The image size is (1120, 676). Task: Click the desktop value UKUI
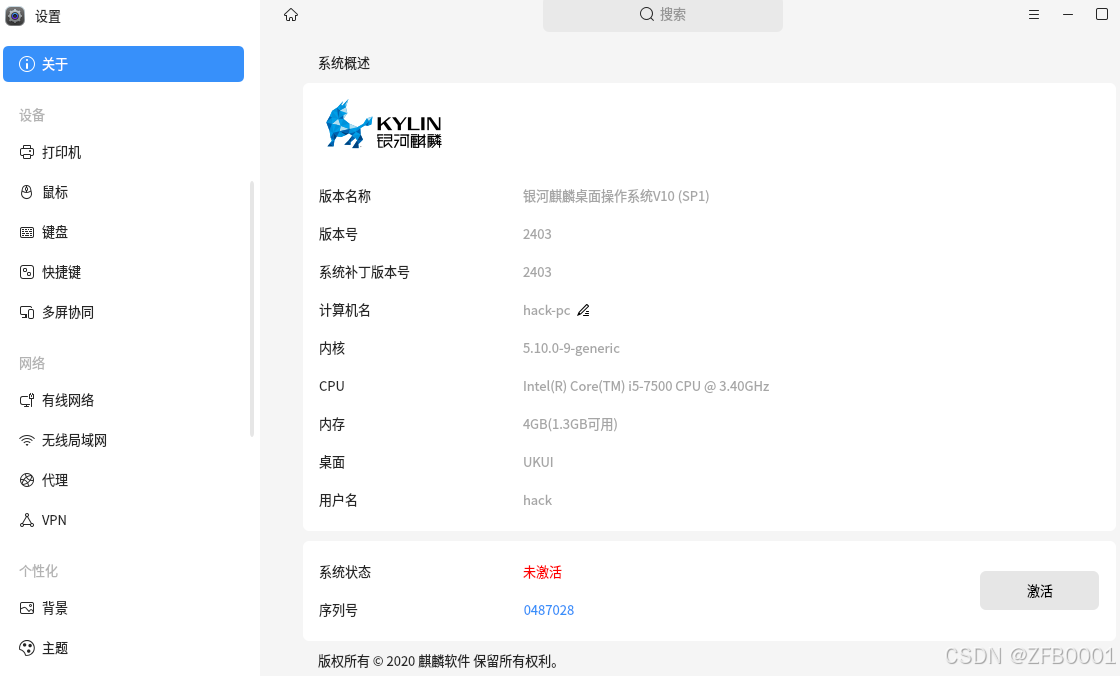(538, 462)
